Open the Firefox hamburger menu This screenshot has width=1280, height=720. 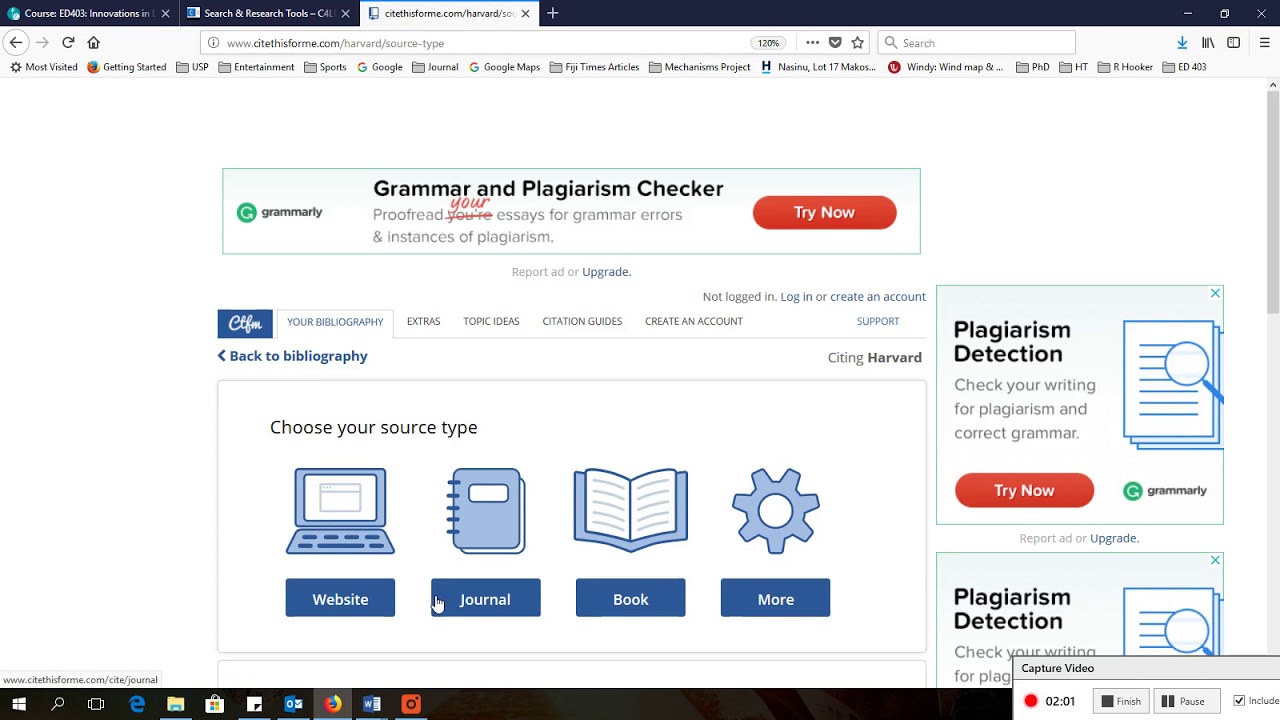1264,43
